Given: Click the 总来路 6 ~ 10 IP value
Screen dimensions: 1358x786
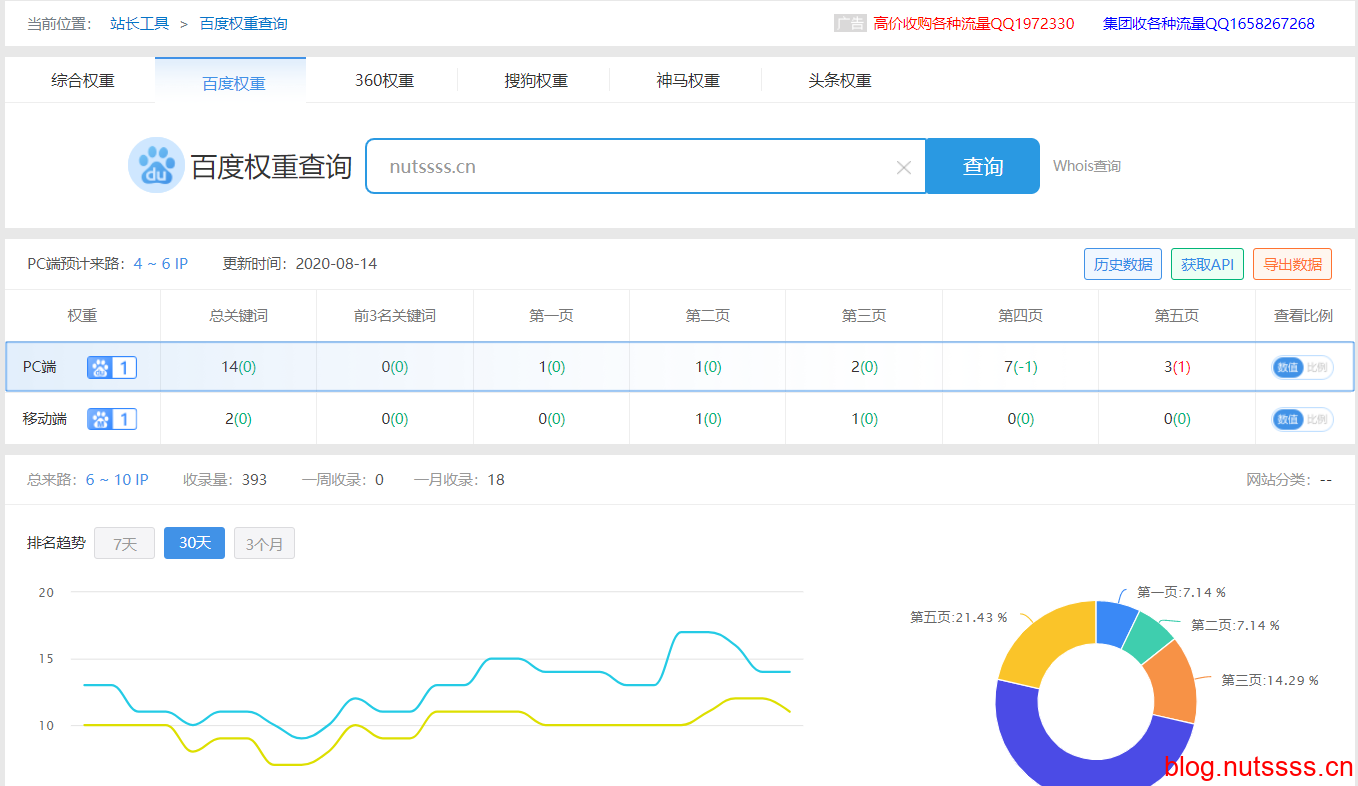Looking at the screenshot, I should coord(117,479).
